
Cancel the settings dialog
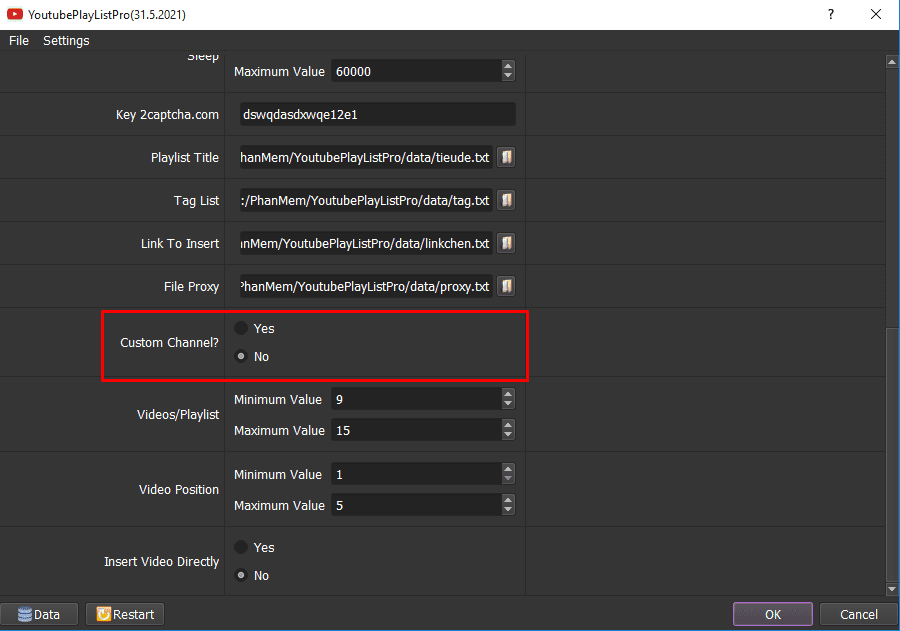pos(859,614)
